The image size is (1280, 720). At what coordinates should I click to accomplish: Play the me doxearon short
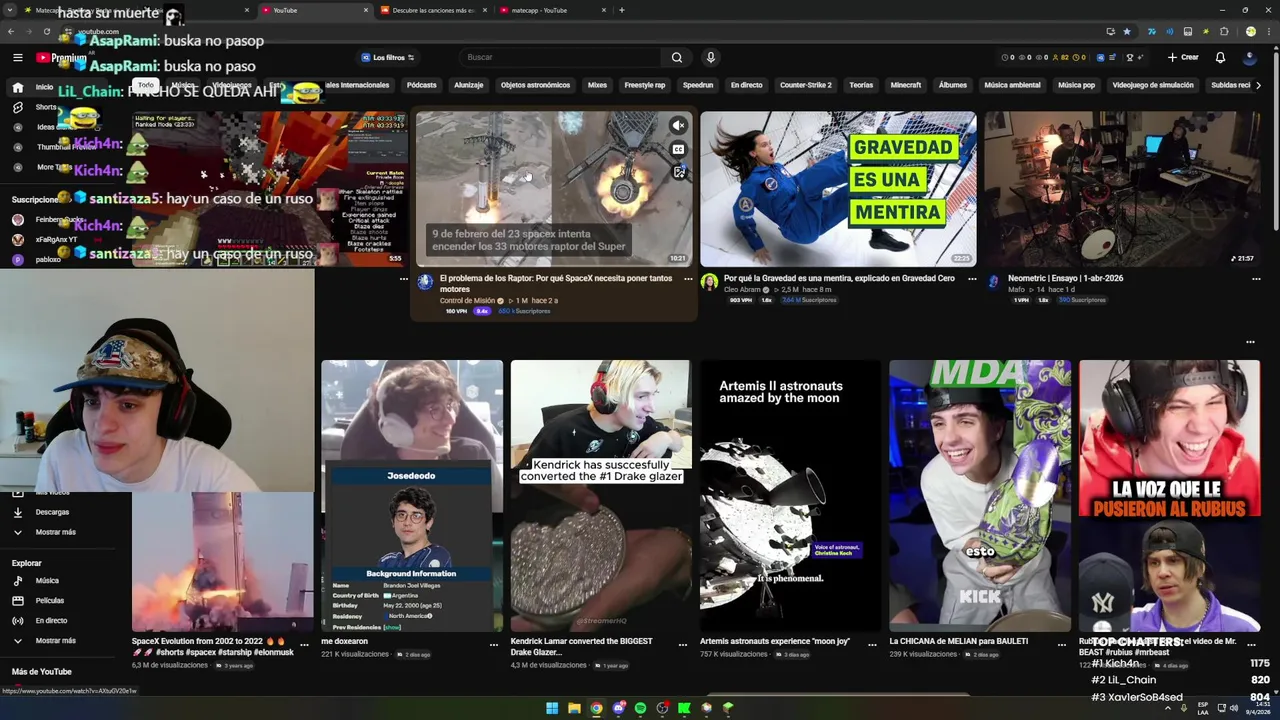(x=412, y=496)
